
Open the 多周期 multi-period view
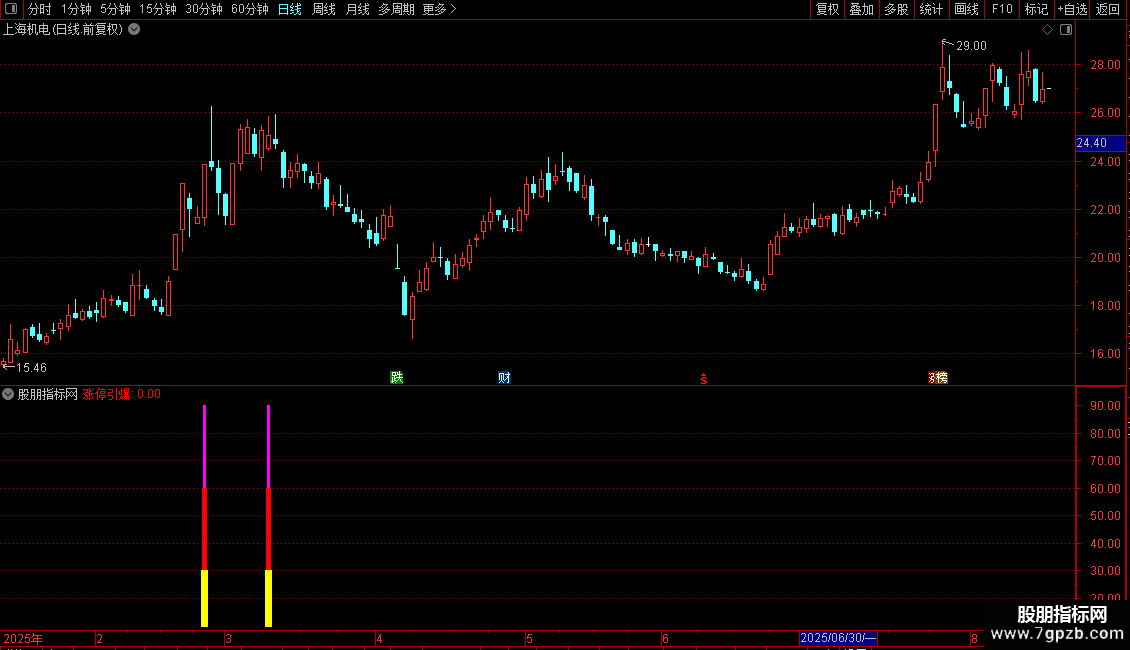pyautogui.click(x=396, y=9)
